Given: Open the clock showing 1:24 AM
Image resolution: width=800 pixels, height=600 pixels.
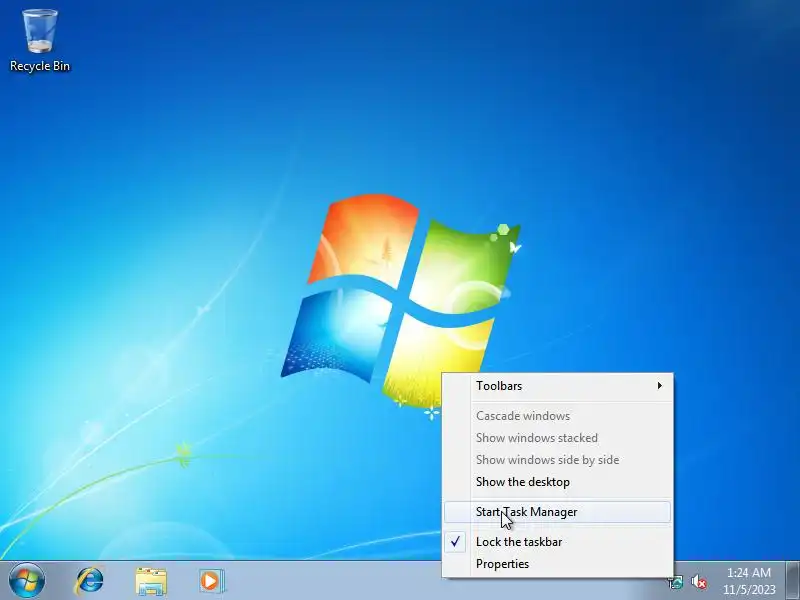Looking at the screenshot, I should [748, 581].
